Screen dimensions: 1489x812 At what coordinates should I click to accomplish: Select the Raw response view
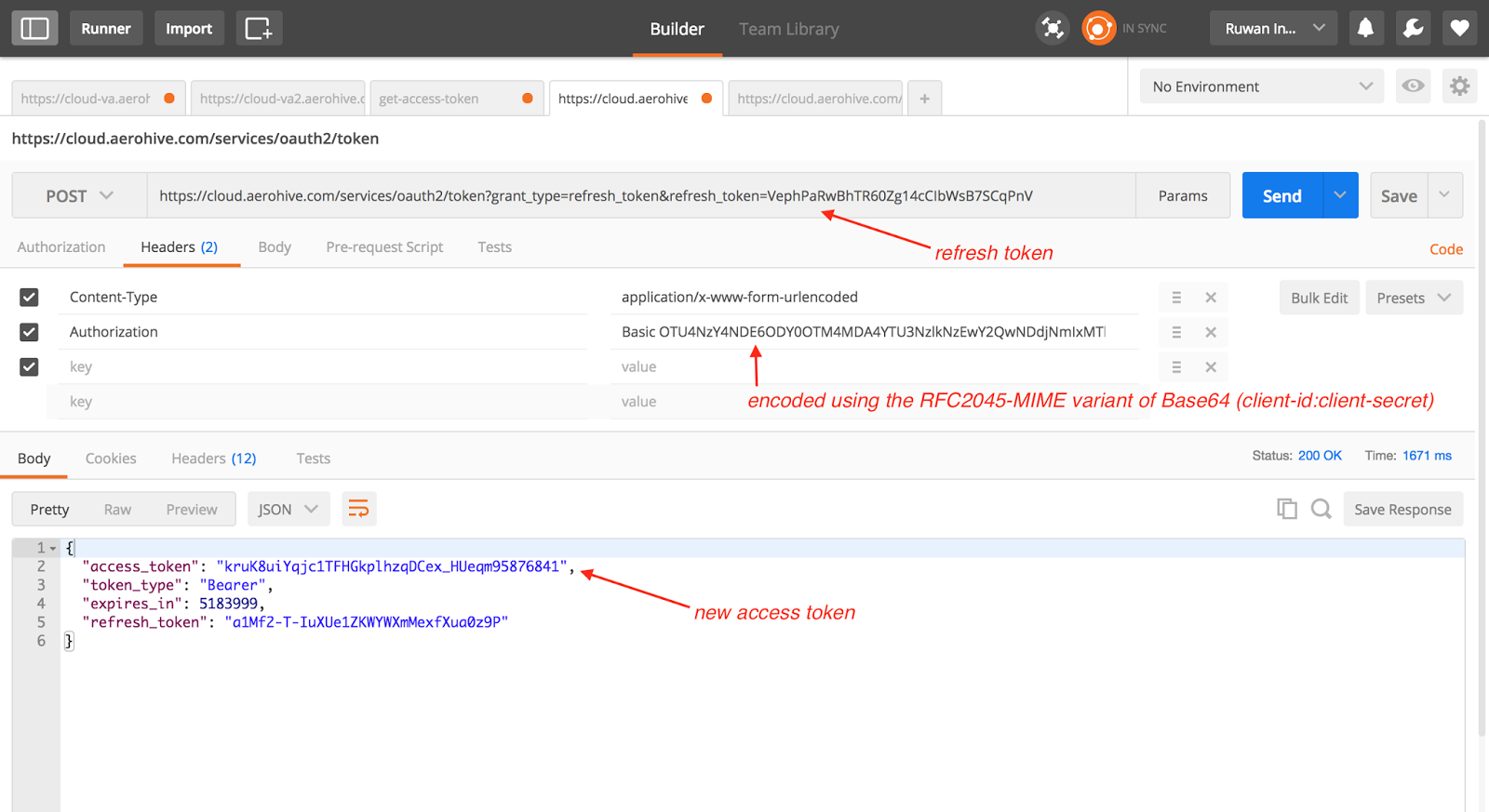(117, 509)
